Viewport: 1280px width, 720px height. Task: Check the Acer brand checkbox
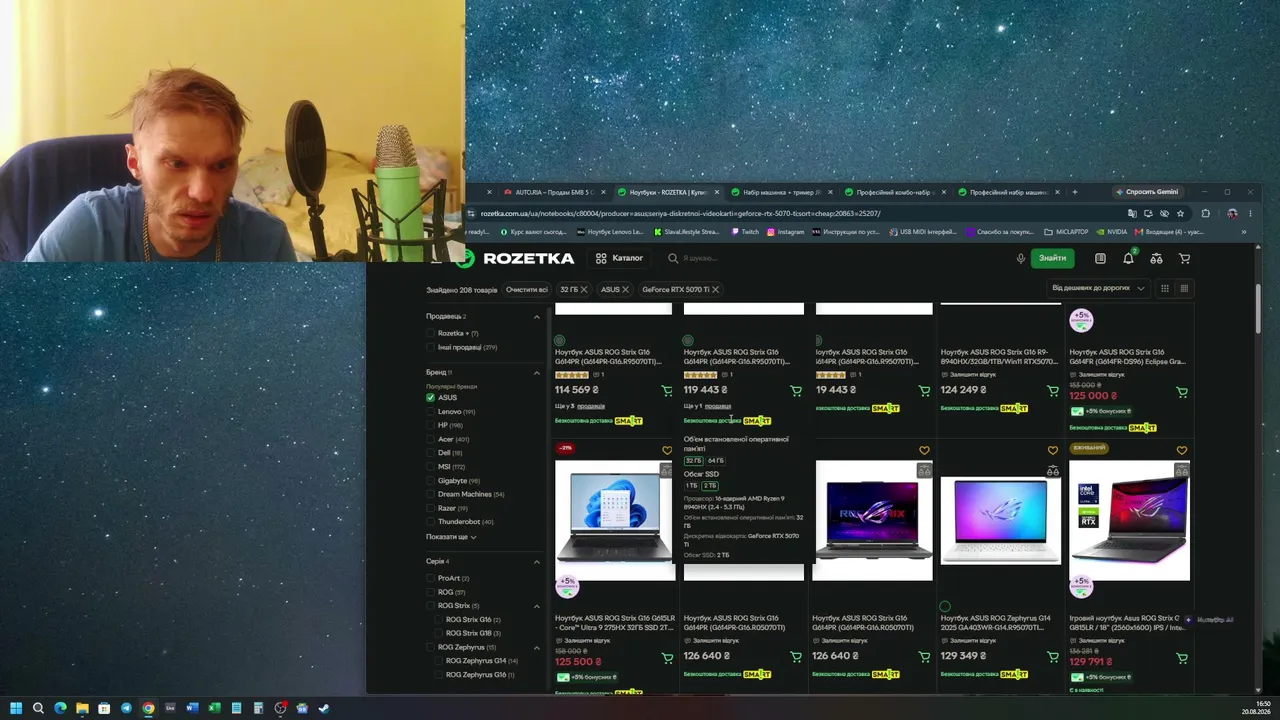(x=431, y=439)
